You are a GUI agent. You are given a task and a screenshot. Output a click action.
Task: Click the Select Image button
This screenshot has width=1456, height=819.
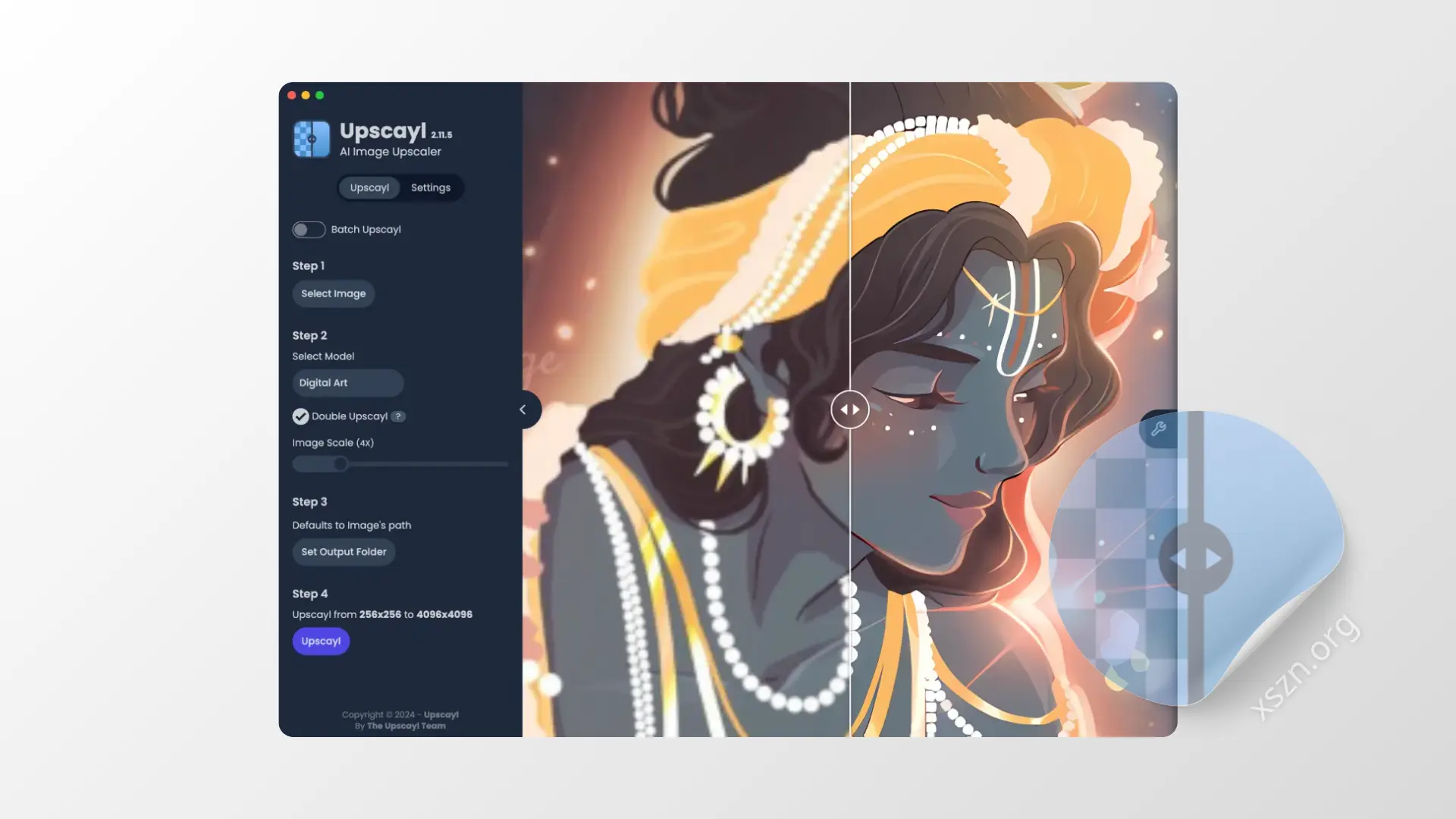coord(334,293)
